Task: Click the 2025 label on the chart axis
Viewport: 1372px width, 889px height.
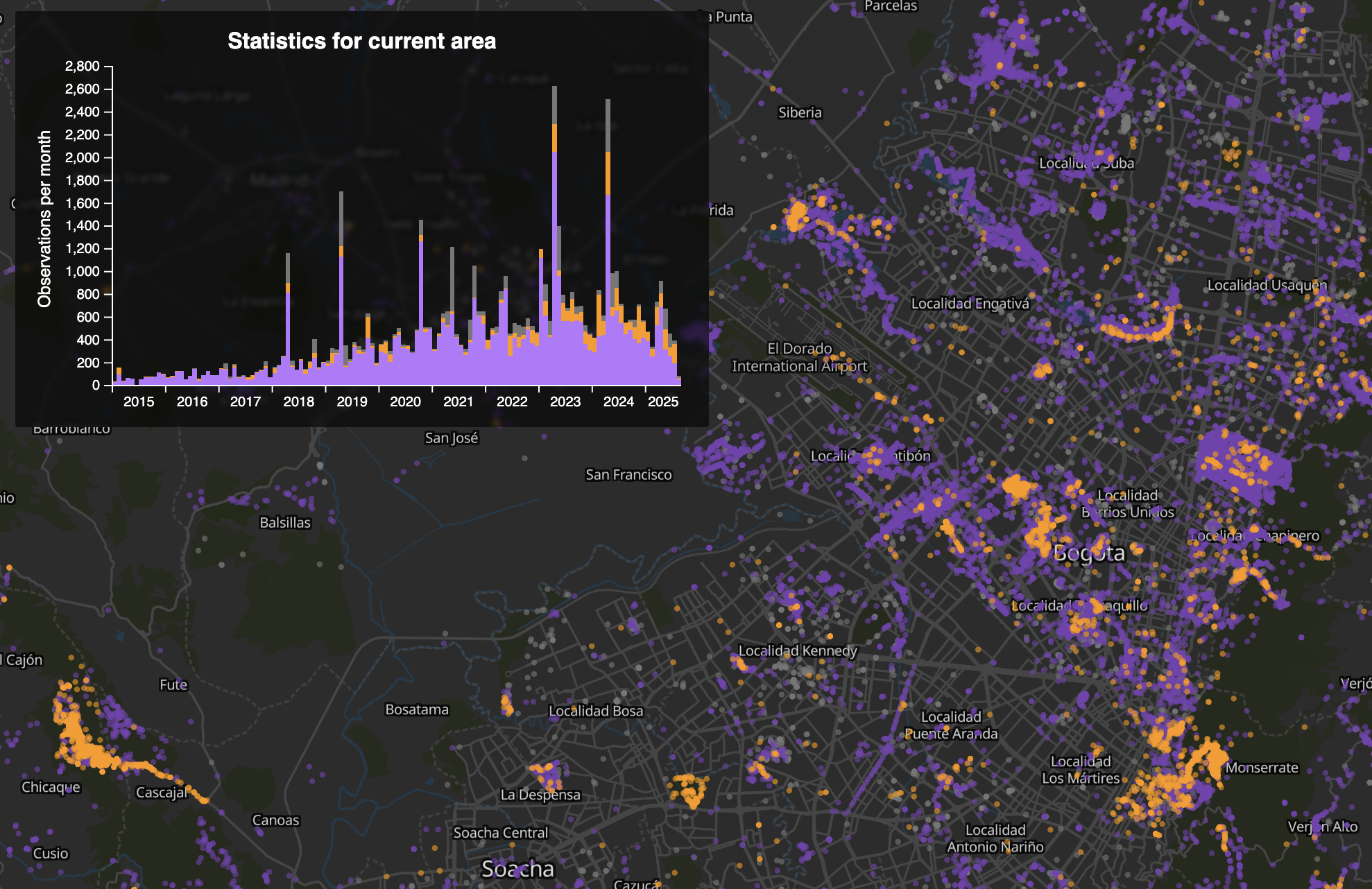Action: pyautogui.click(x=663, y=402)
